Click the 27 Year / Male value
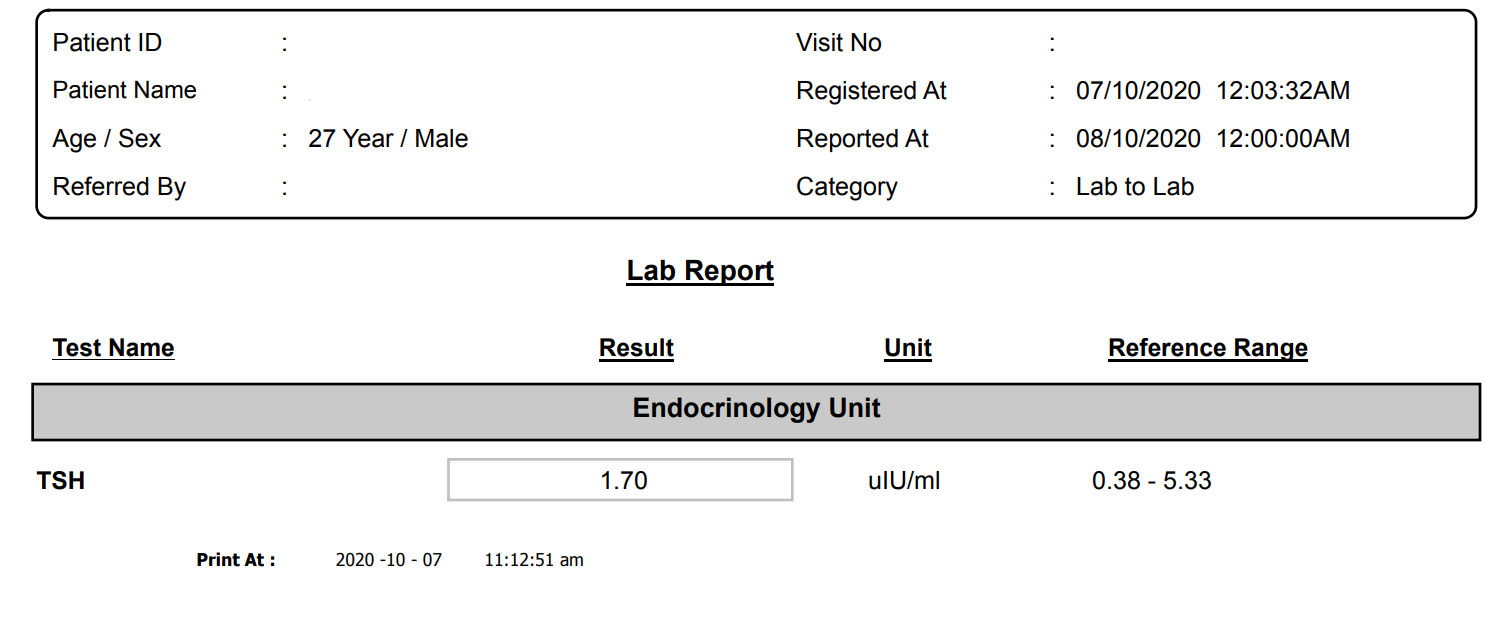Viewport: 1505px width, 632px height. point(388,139)
